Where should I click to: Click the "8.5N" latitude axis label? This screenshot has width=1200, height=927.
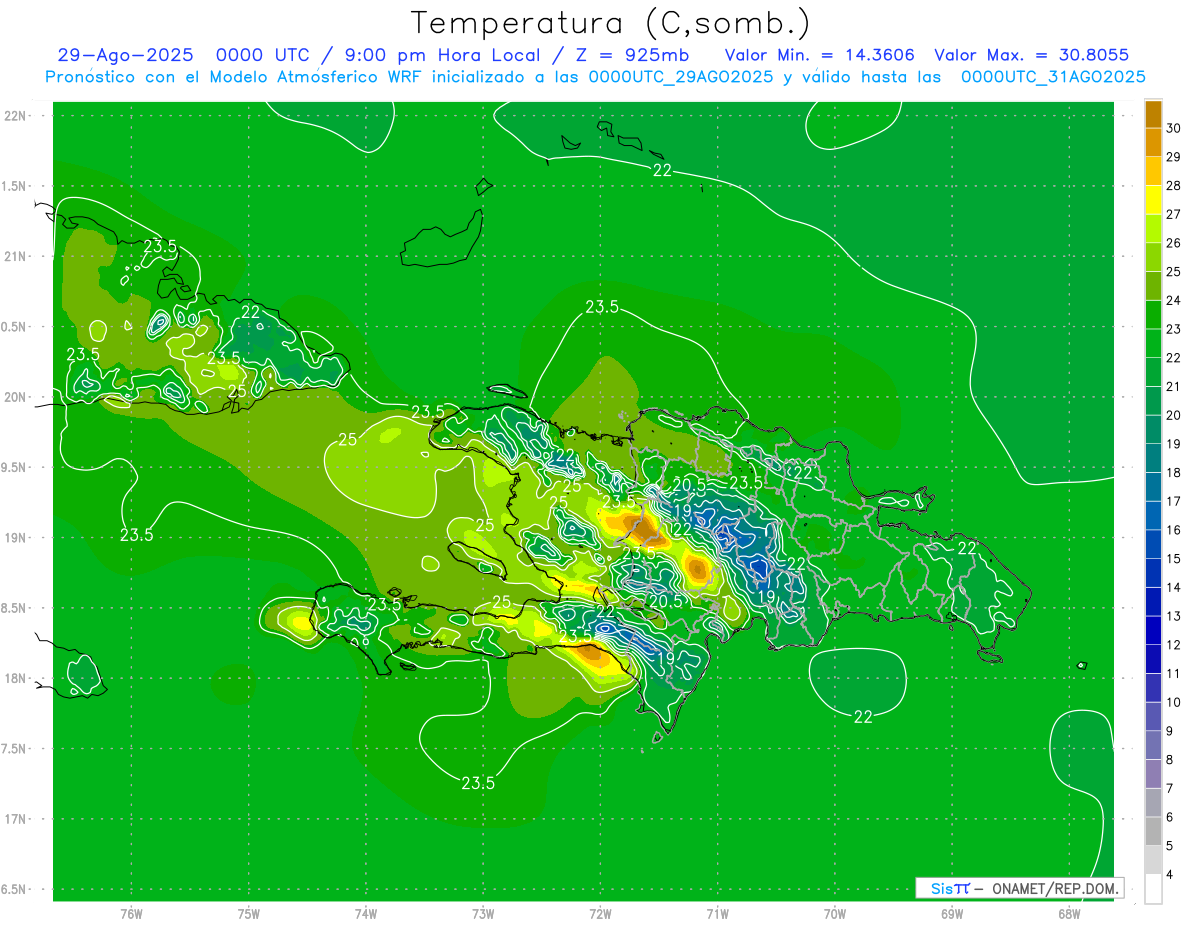[x=15, y=608]
